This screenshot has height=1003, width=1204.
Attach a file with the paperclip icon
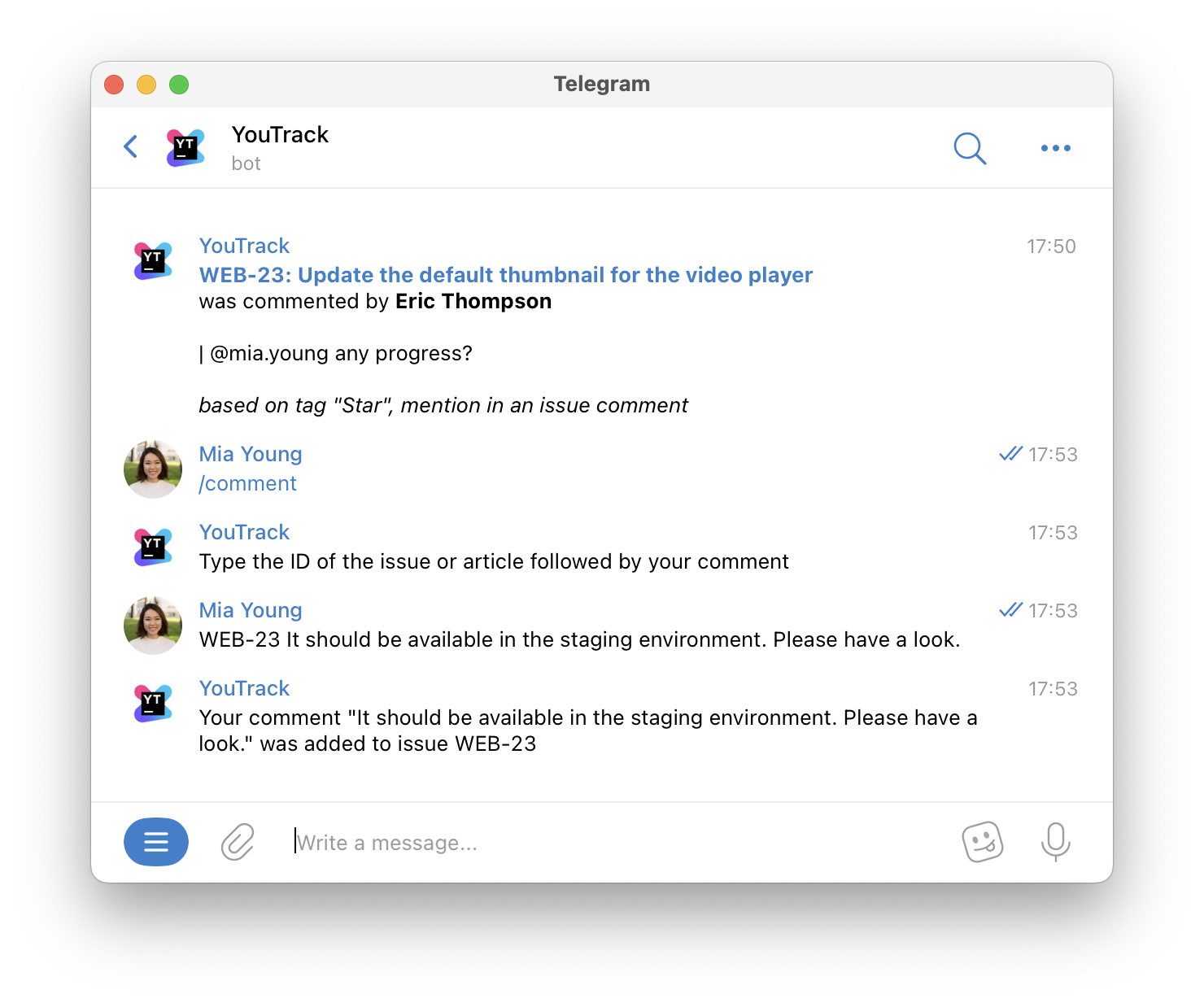(x=237, y=842)
